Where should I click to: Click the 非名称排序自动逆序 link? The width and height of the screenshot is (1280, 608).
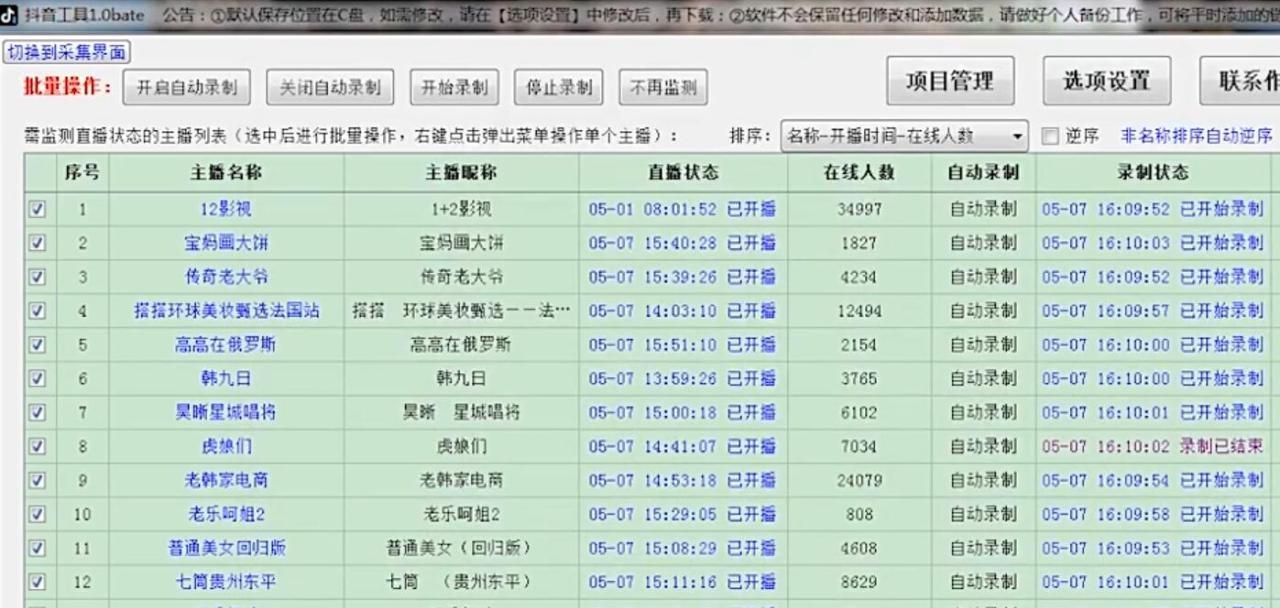(x=1196, y=136)
